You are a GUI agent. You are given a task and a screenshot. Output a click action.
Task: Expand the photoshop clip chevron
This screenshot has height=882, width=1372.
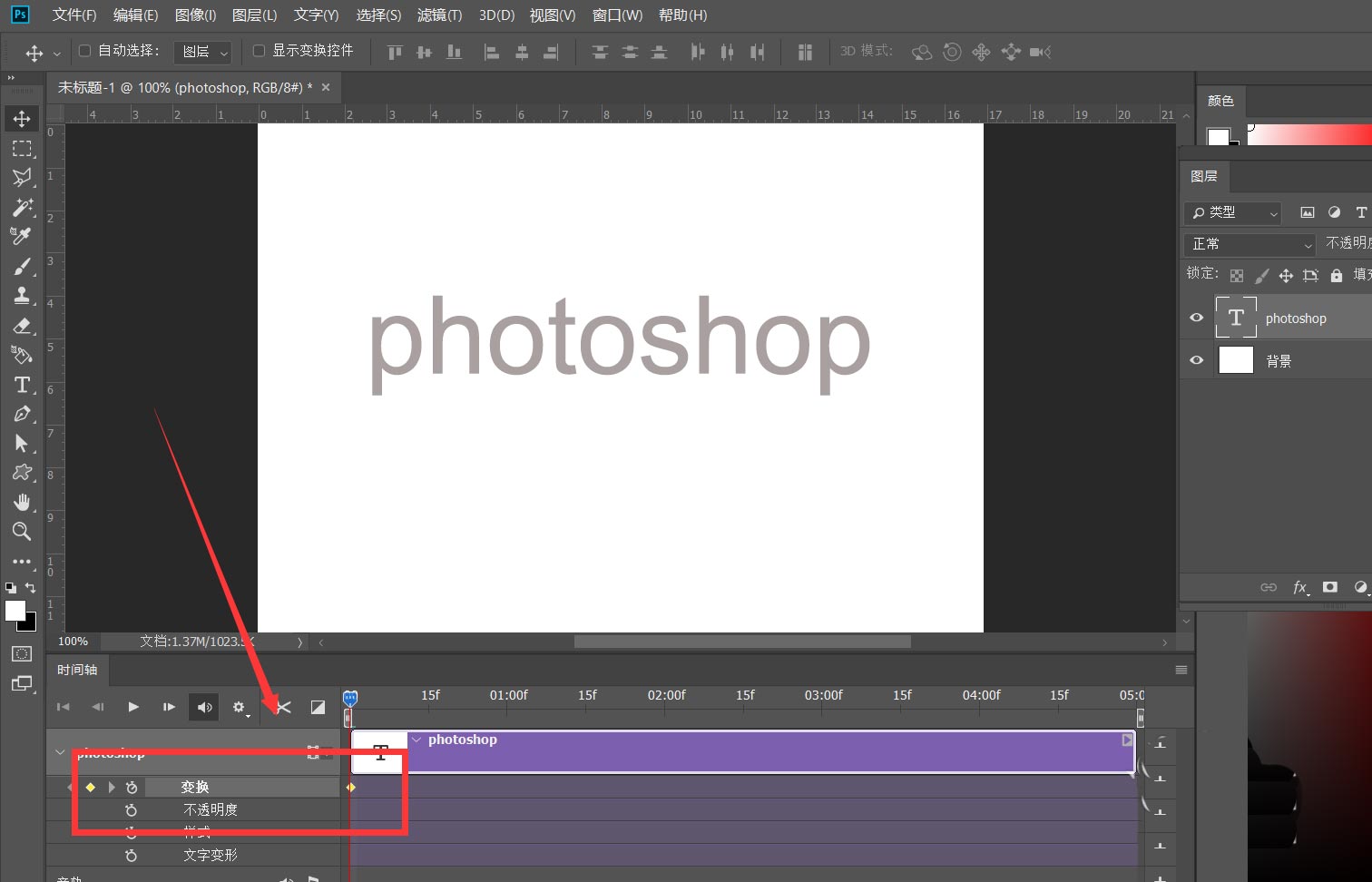[416, 740]
